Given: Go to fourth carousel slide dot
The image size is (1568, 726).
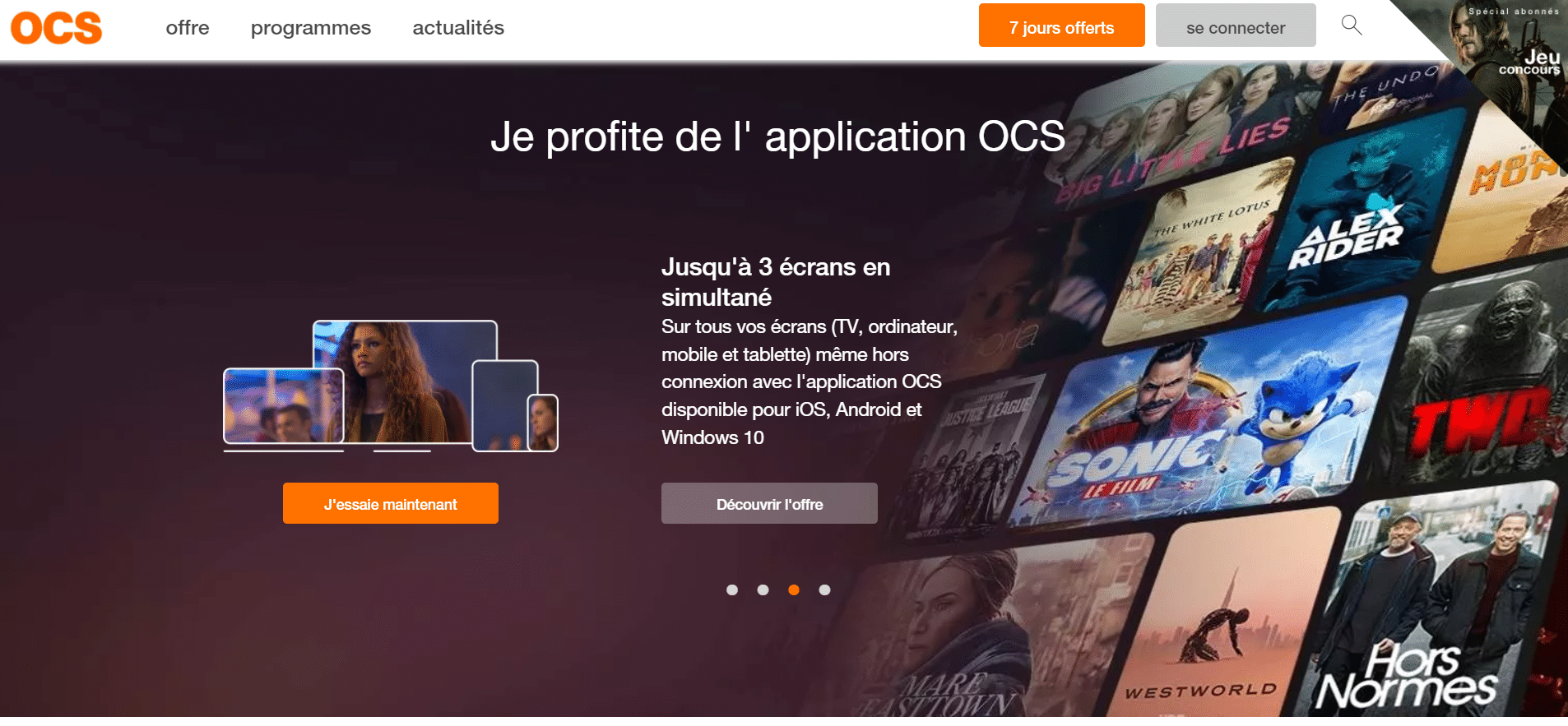Looking at the screenshot, I should (x=824, y=590).
